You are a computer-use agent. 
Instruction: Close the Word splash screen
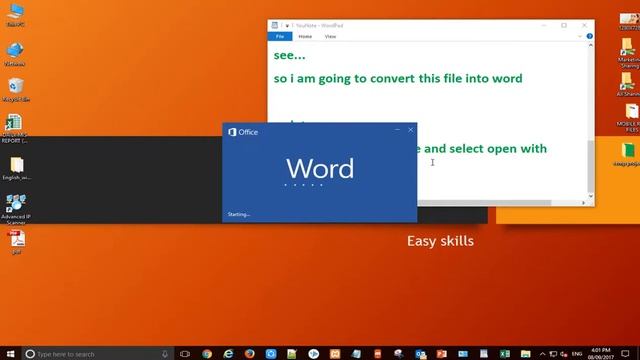410,130
